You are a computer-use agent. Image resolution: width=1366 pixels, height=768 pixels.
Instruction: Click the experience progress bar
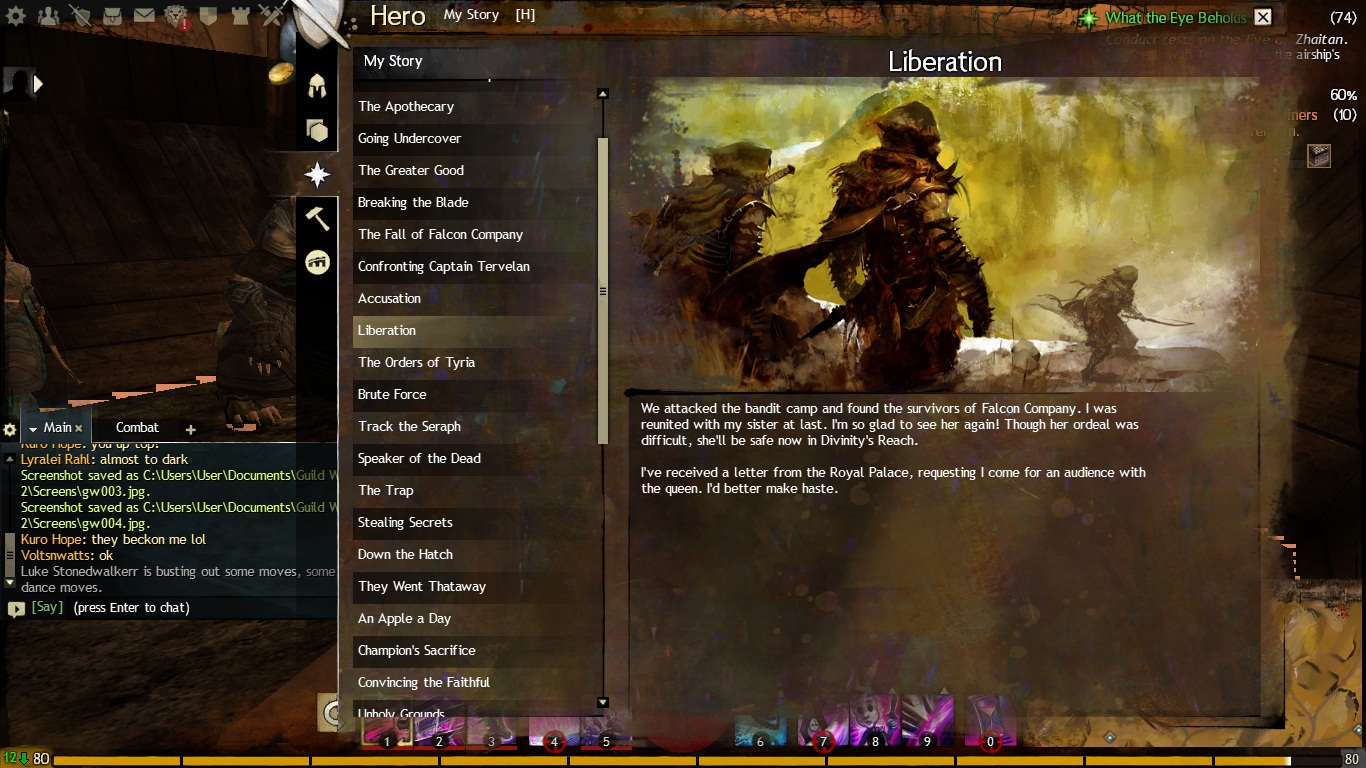pyautogui.click(x=697, y=761)
